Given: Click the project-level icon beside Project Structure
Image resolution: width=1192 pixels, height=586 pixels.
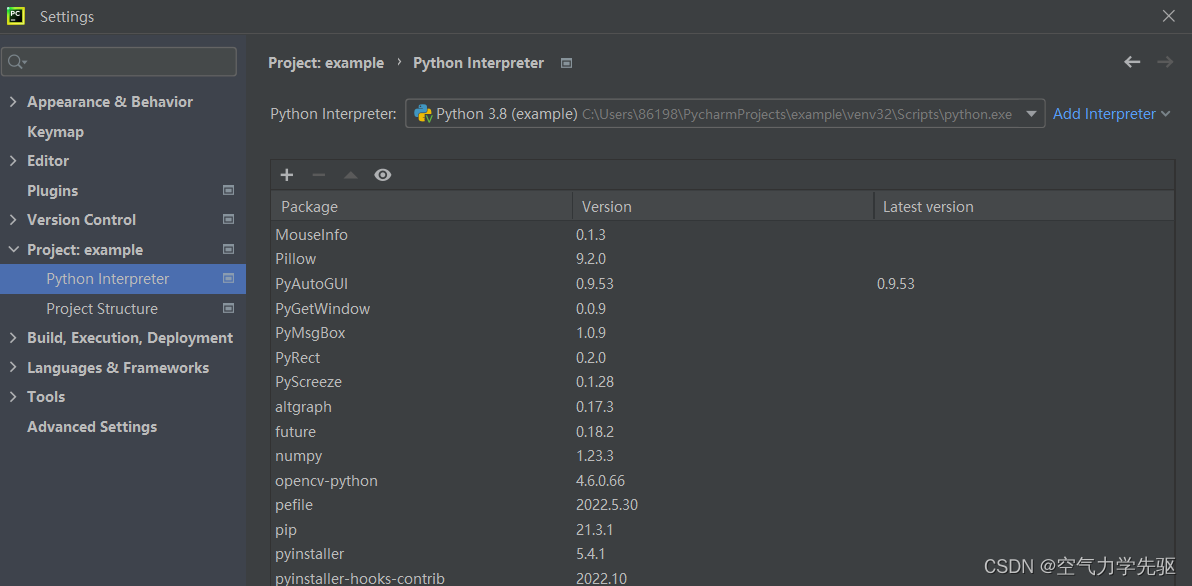Looking at the screenshot, I should click(228, 309).
